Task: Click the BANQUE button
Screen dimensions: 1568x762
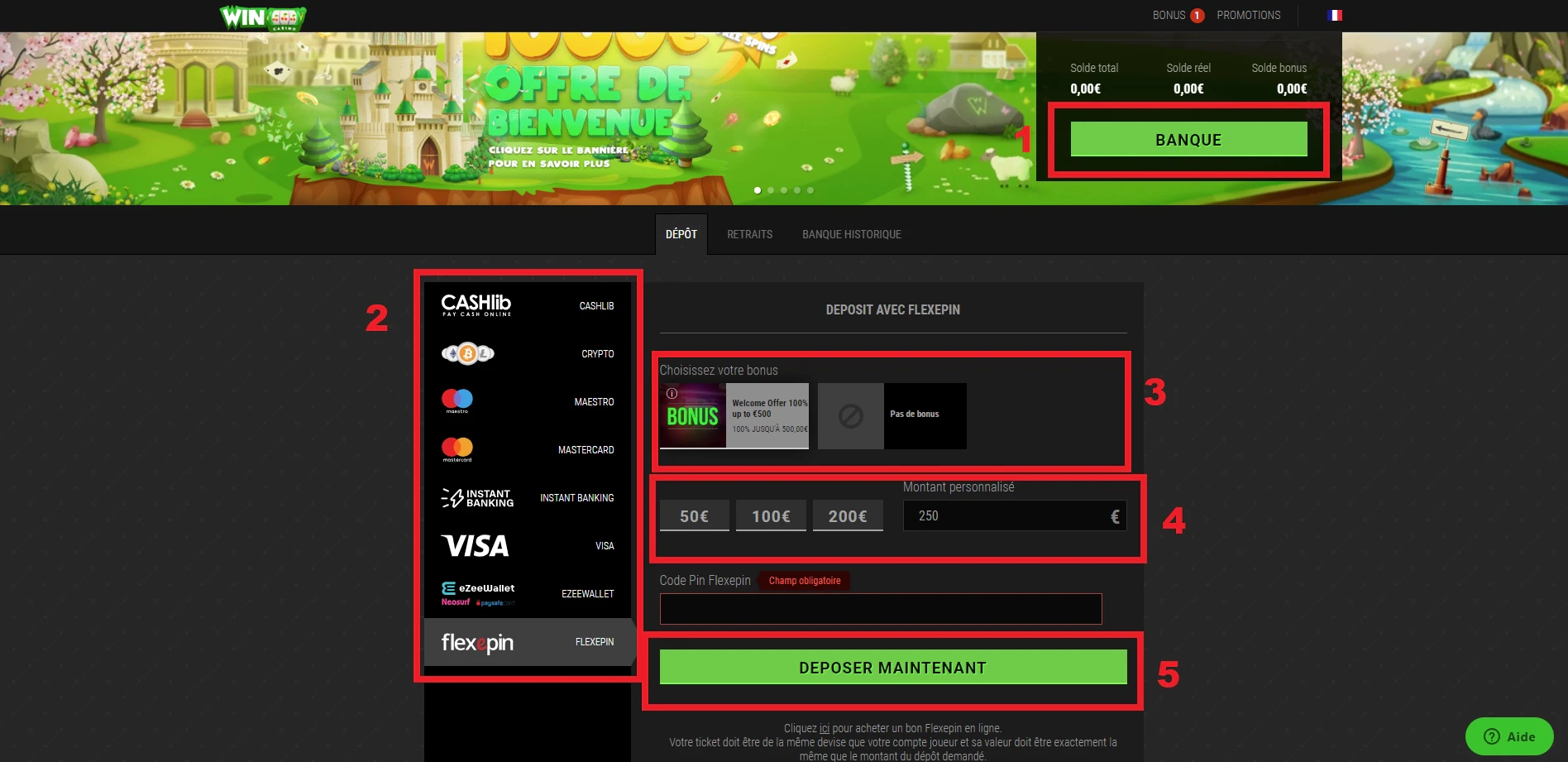Action: point(1188,139)
